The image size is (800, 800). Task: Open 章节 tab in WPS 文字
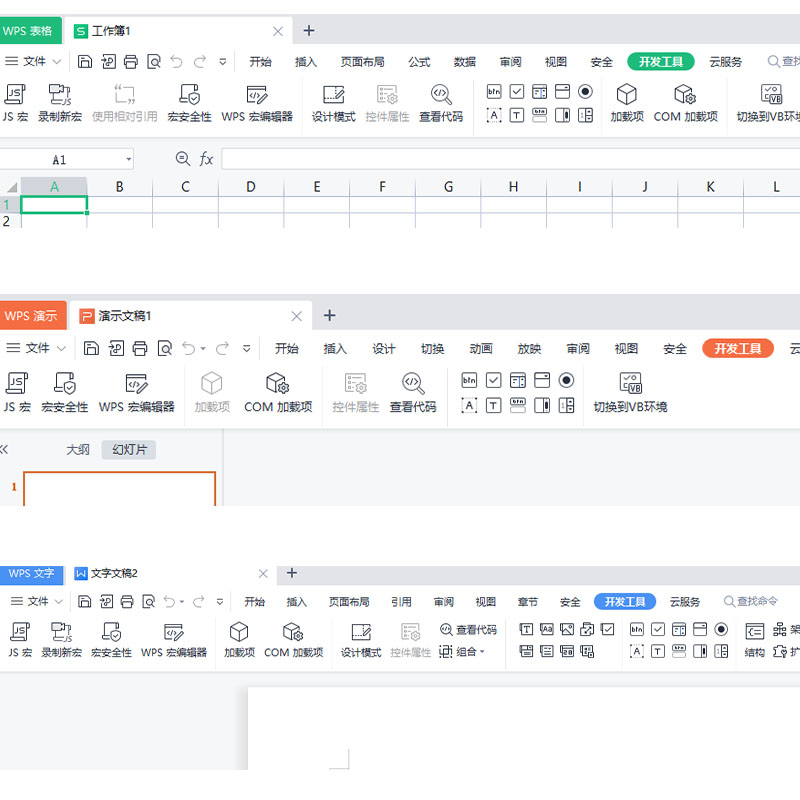(x=528, y=602)
